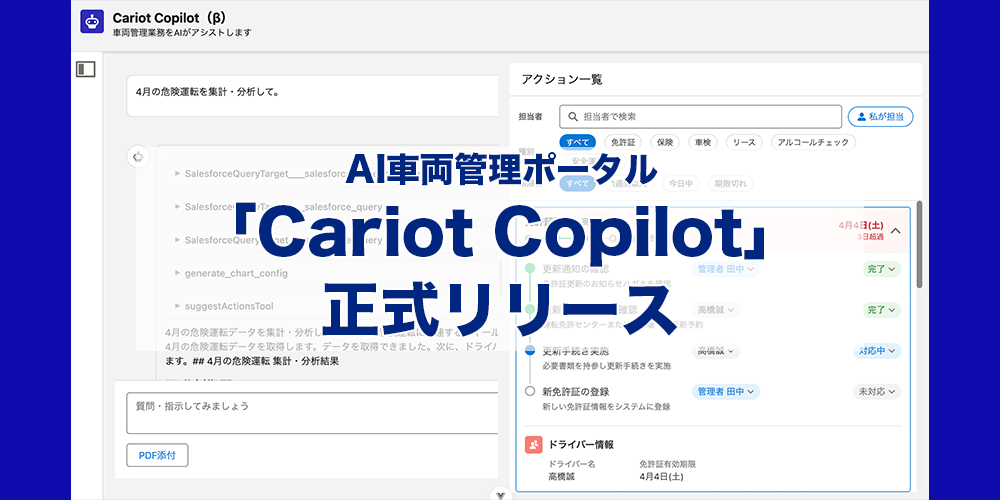The height and width of the screenshot is (500, 1000).
Task: Click the driver name 高橋誠 under ドライバー名
Action: pos(561,476)
